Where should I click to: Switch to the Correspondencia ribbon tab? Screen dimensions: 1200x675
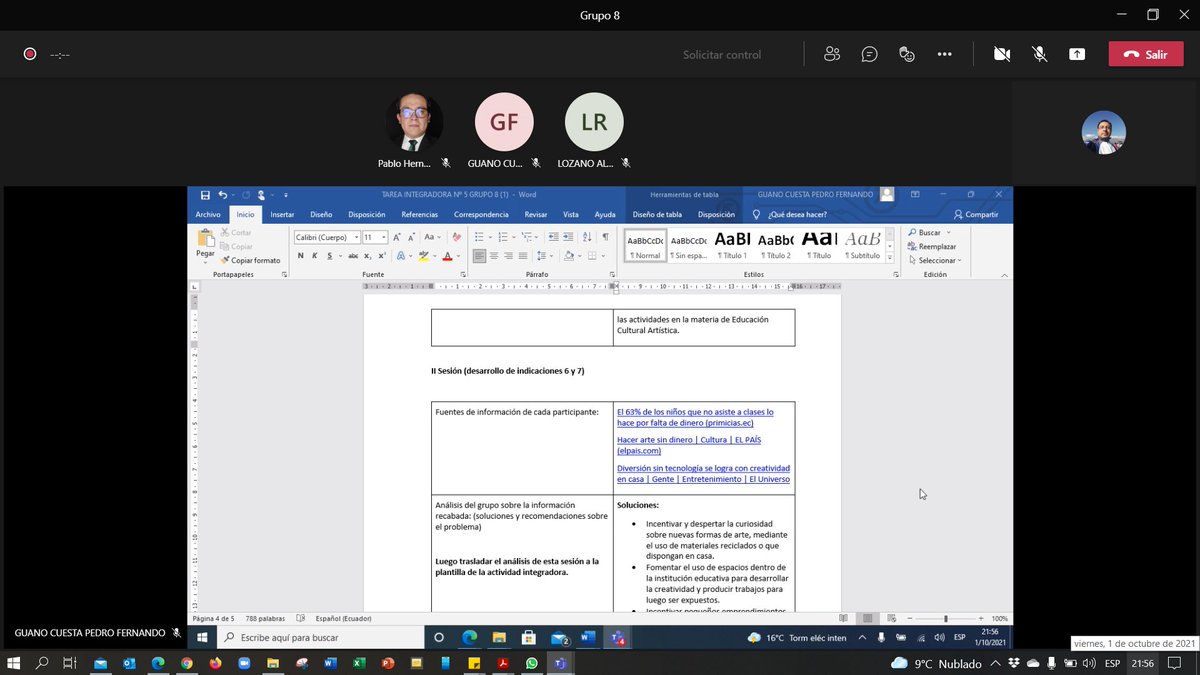point(481,214)
